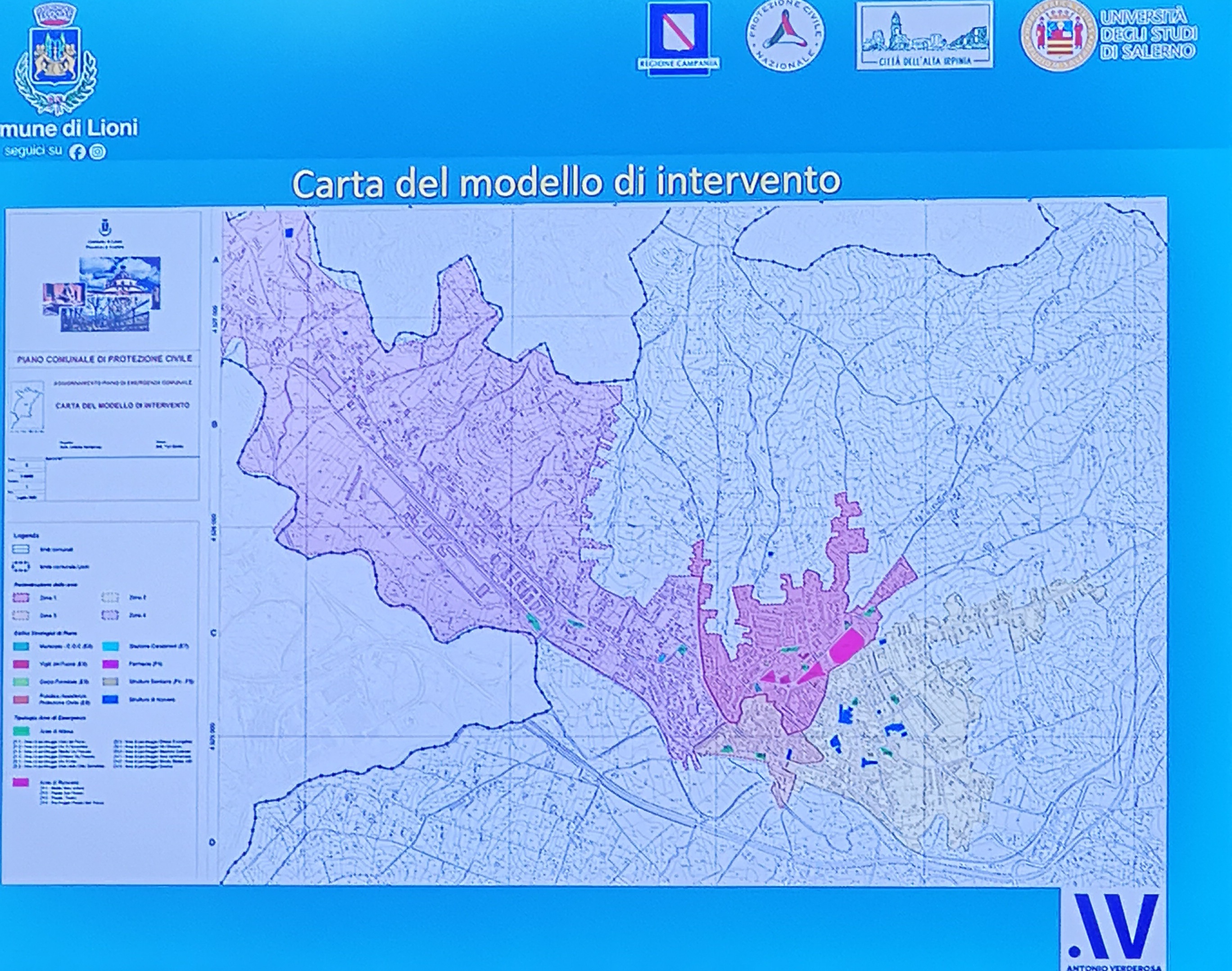
Task: Click the Comune di Lioni text label
Action: [69, 129]
